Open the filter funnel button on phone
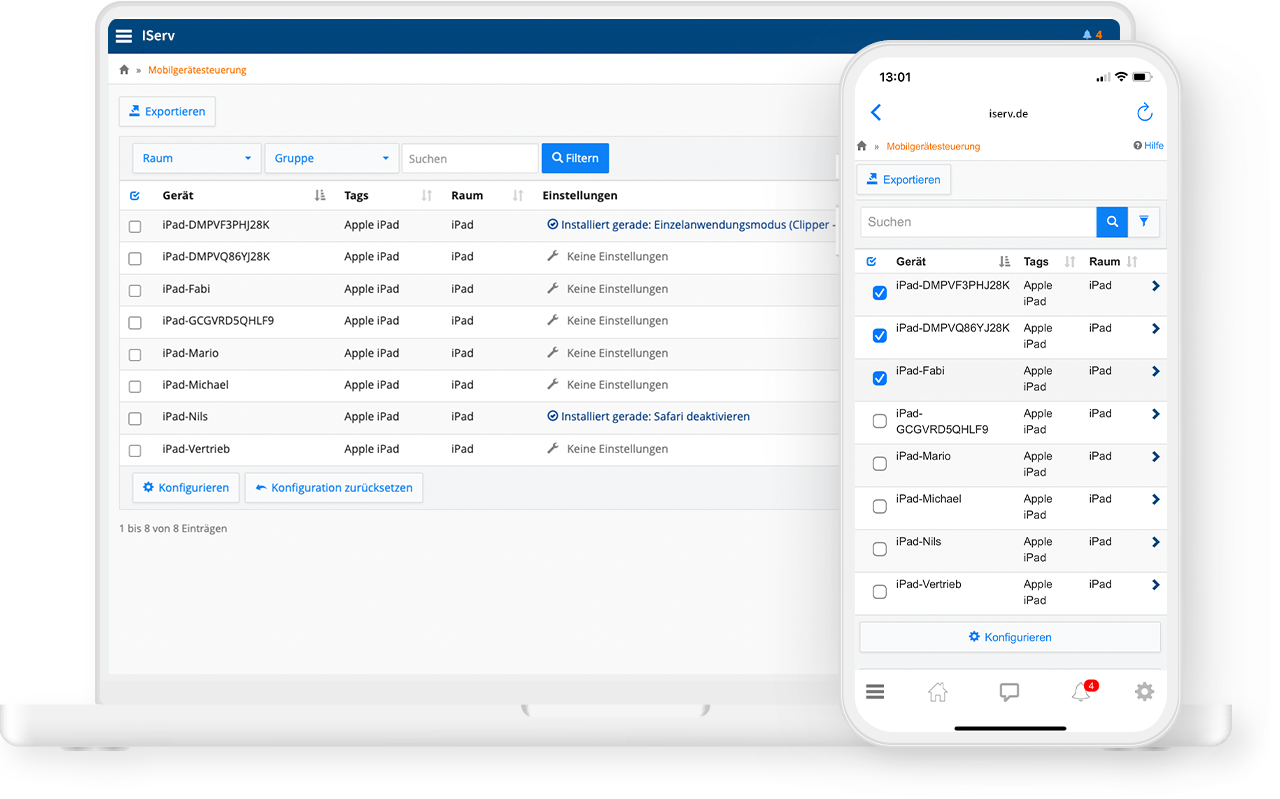Screen dimensions: 1280x799 [x=1144, y=222]
